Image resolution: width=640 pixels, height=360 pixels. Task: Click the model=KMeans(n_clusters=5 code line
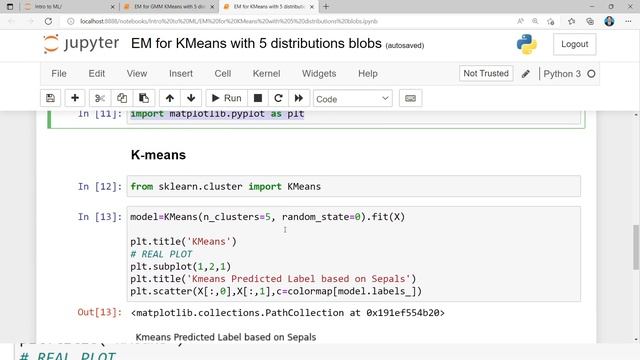point(267,217)
